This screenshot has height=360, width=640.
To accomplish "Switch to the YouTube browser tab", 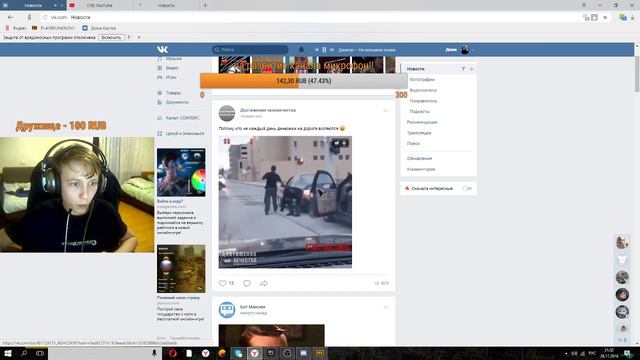I will click(x=99, y=5).
